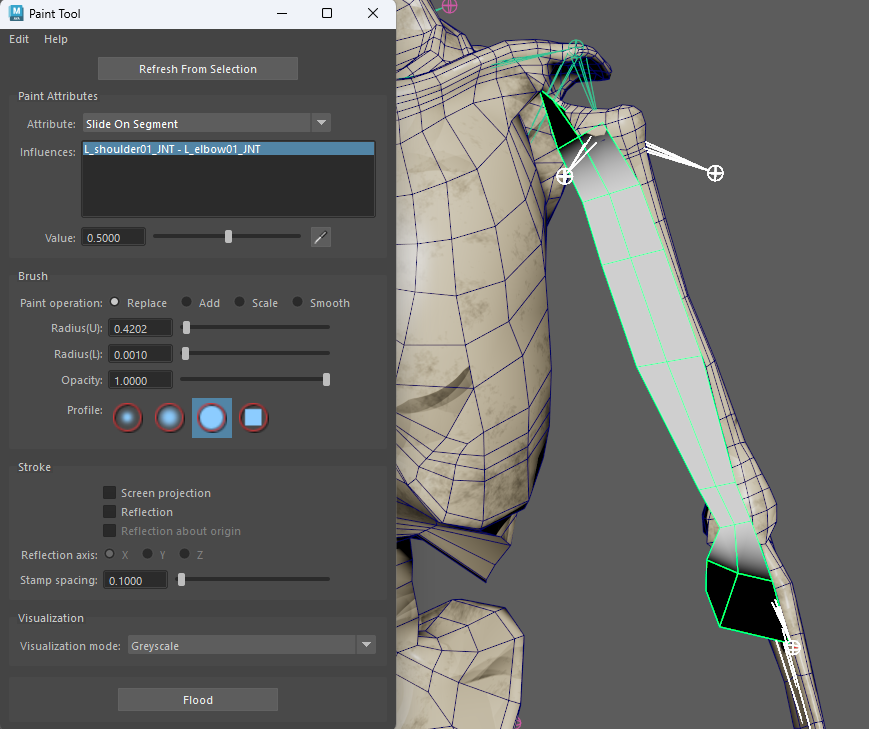Select the soft brush profile icon
The width and height of the screenshot is (869, 729).
170,417
